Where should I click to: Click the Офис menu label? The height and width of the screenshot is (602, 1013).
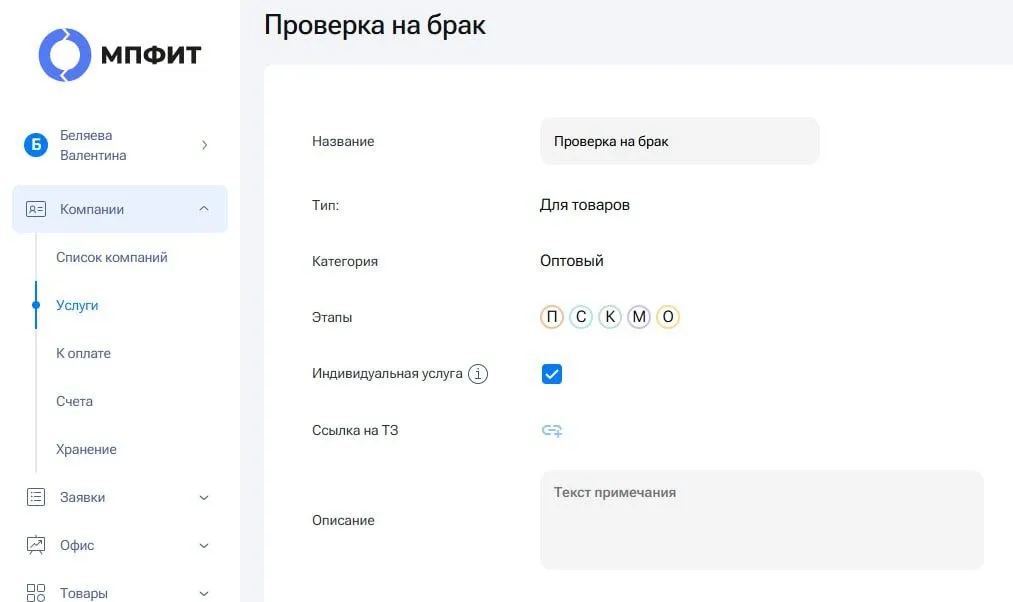click(77, 545)
